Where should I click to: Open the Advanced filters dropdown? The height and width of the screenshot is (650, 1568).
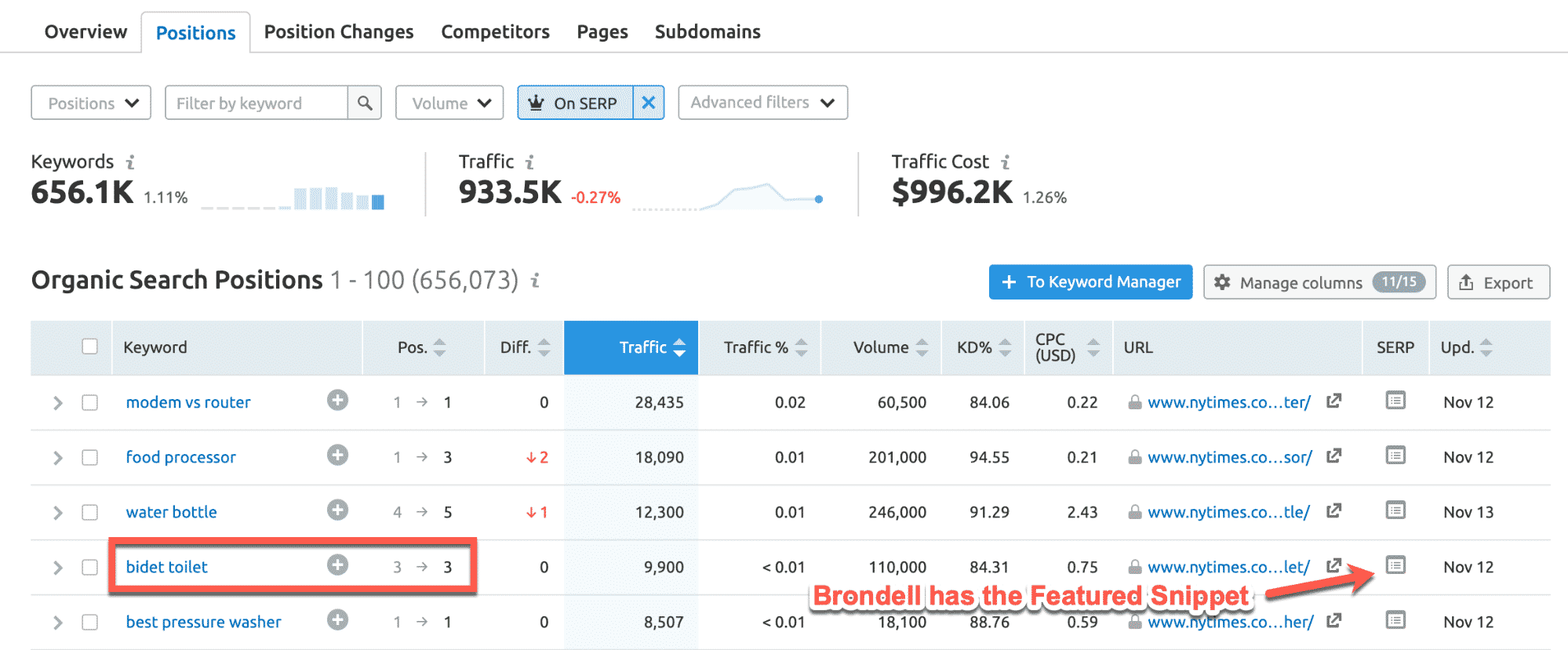pyautogui.click(x=762, y=103)
